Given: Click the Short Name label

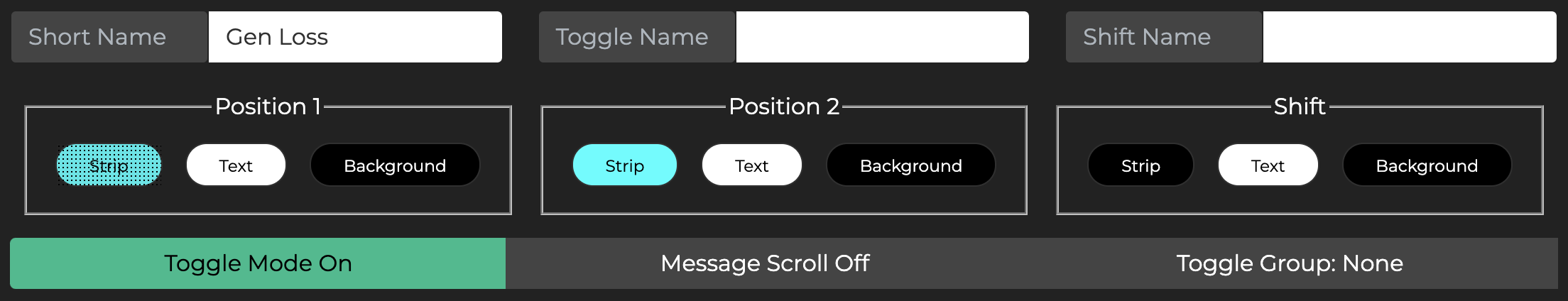Looking at the screenshot, I should click(97, 37).
